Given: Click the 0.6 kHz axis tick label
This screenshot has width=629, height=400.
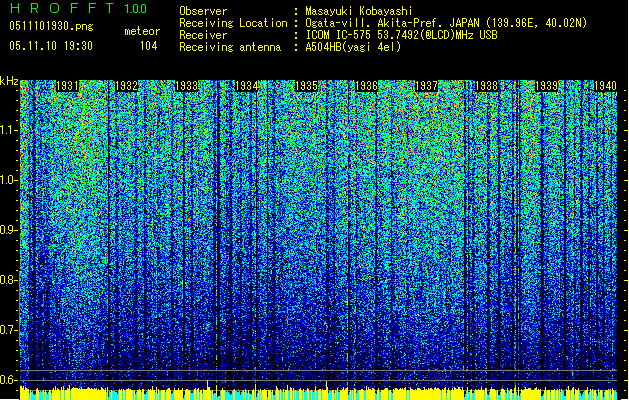Looking at the screenshot, I should tap(9, 380).
